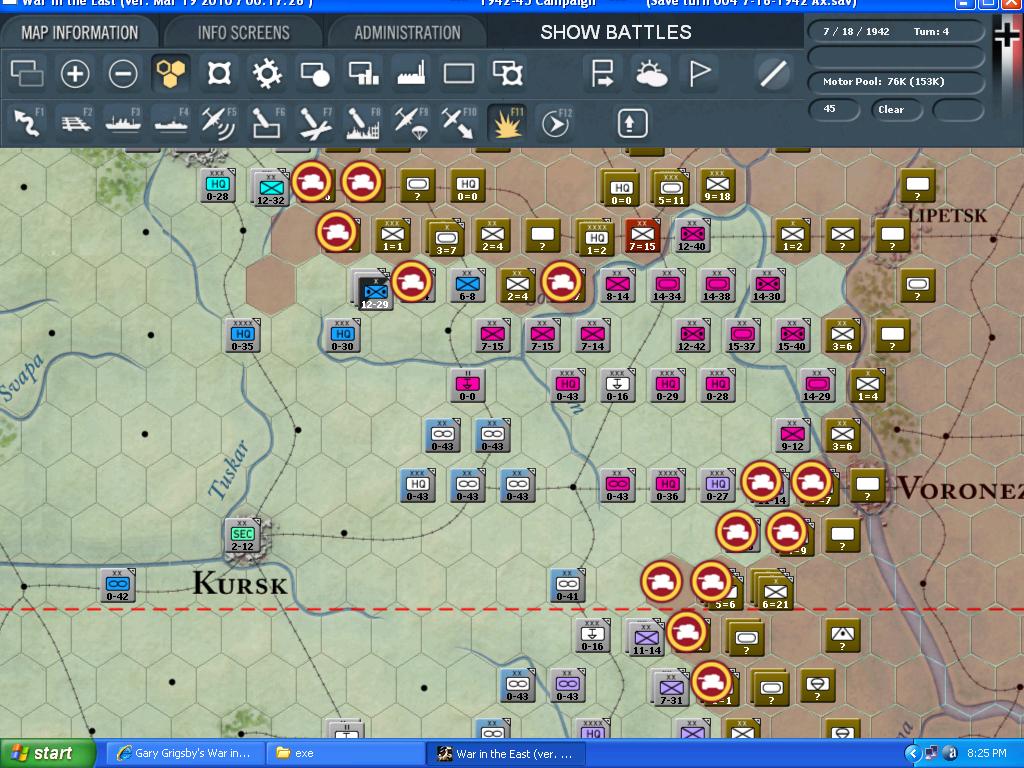Select the red 7=15 Soviet unit
The image size is (1024, 768).
click(642, 236)
